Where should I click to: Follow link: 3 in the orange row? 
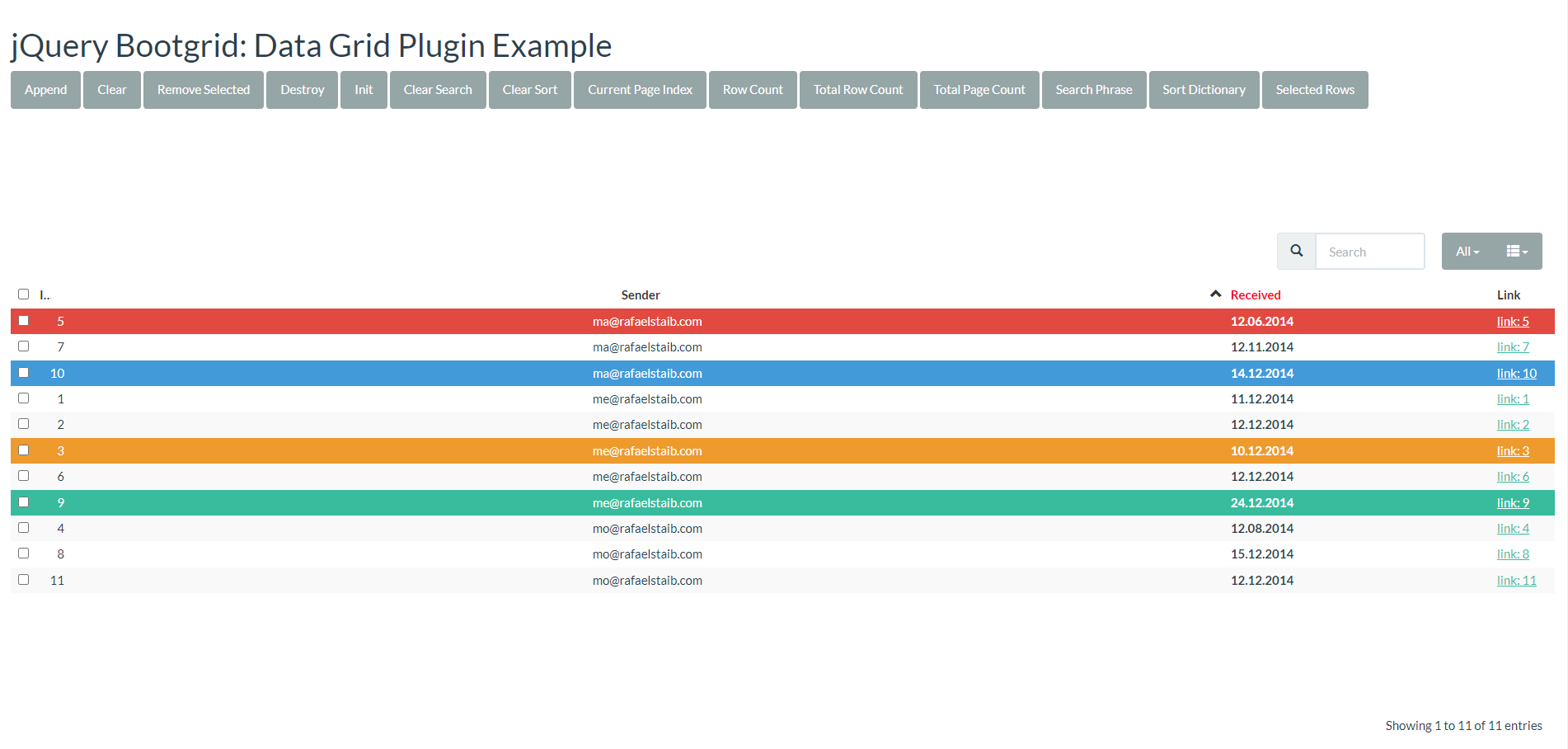coord(1513,451)
